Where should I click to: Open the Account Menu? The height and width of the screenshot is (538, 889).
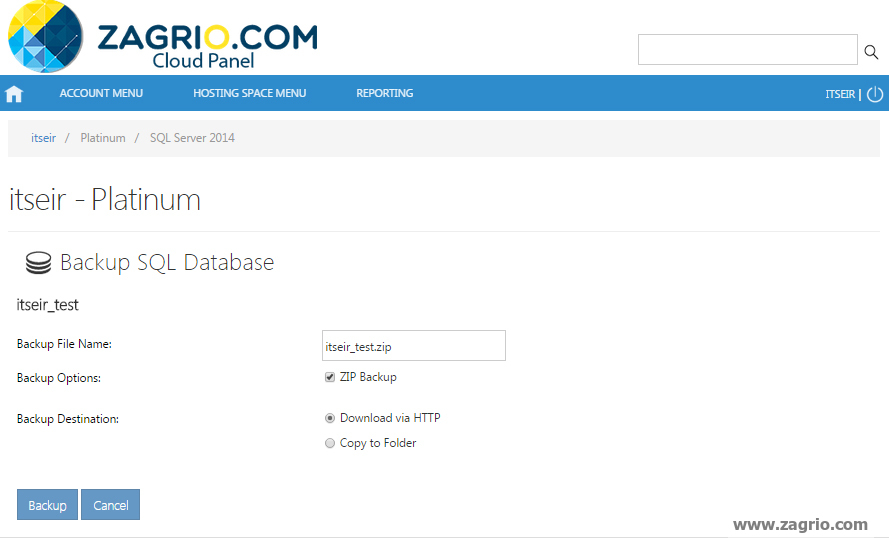point(101,93)
